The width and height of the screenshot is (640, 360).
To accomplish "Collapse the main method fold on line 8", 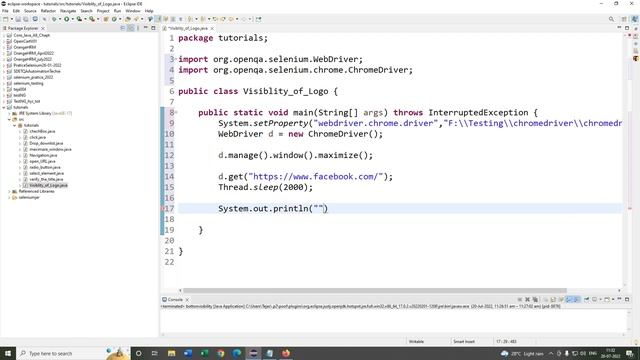I will (x=176, y=112).
